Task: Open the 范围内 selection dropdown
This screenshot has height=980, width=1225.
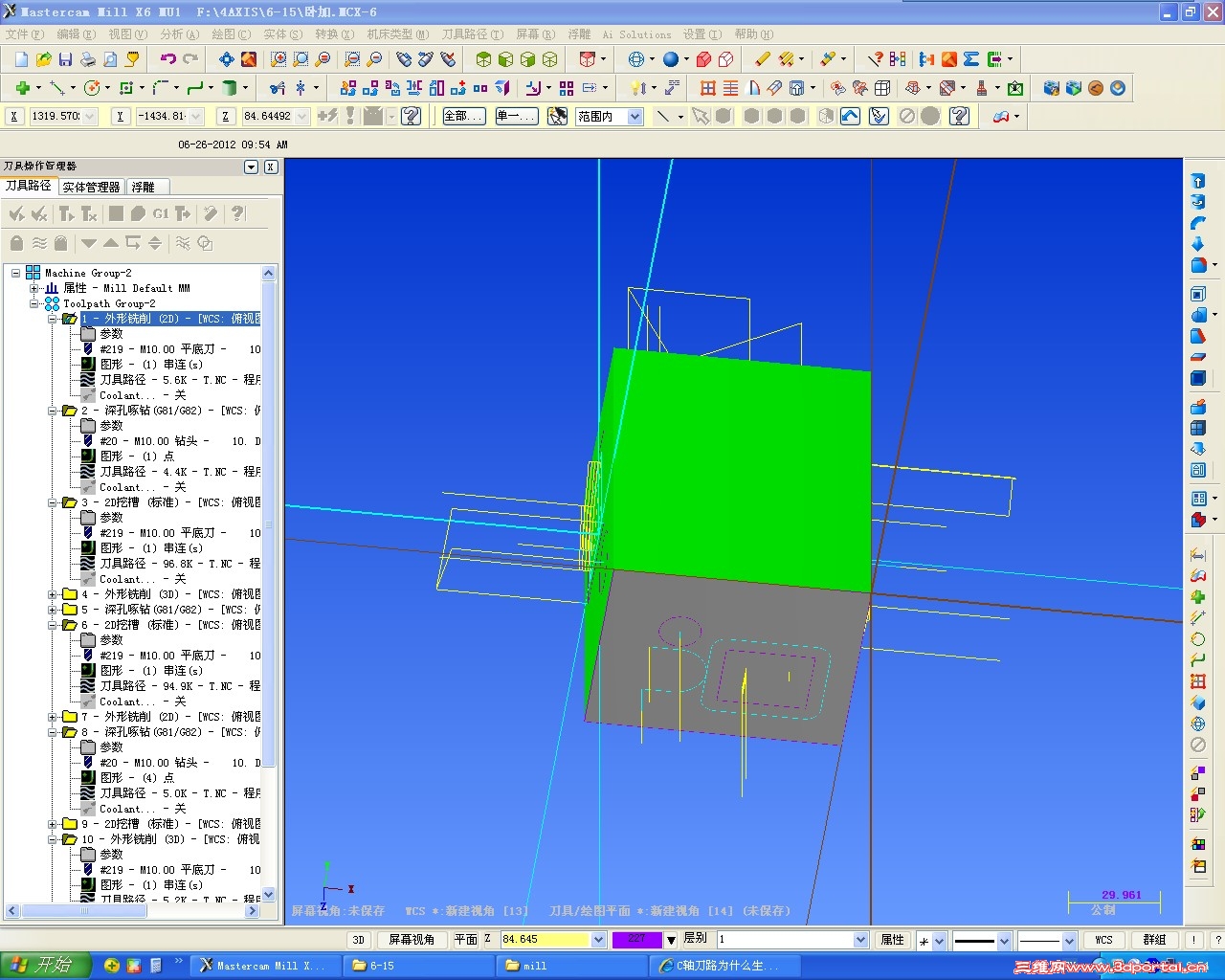Action: [635, 117]
